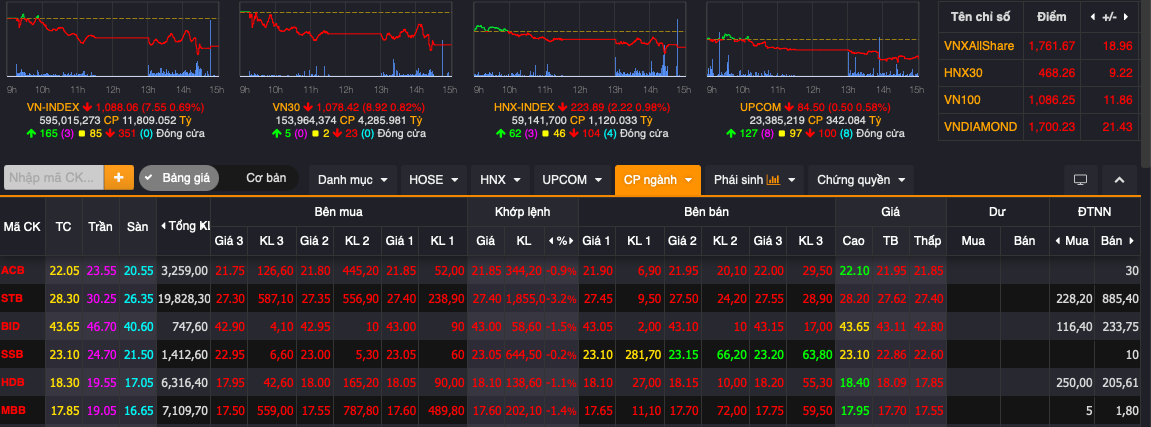Click the chart icon in Phái sinh
1151x427 pixels.
(x=773, y=180)
